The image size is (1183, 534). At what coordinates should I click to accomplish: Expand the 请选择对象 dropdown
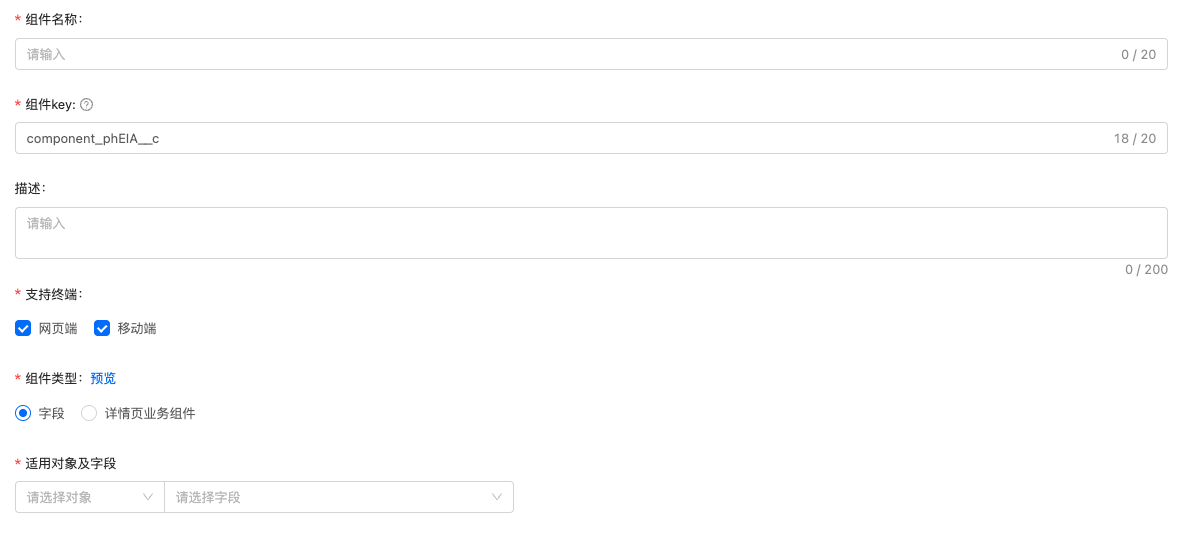(x=90, y=497)
